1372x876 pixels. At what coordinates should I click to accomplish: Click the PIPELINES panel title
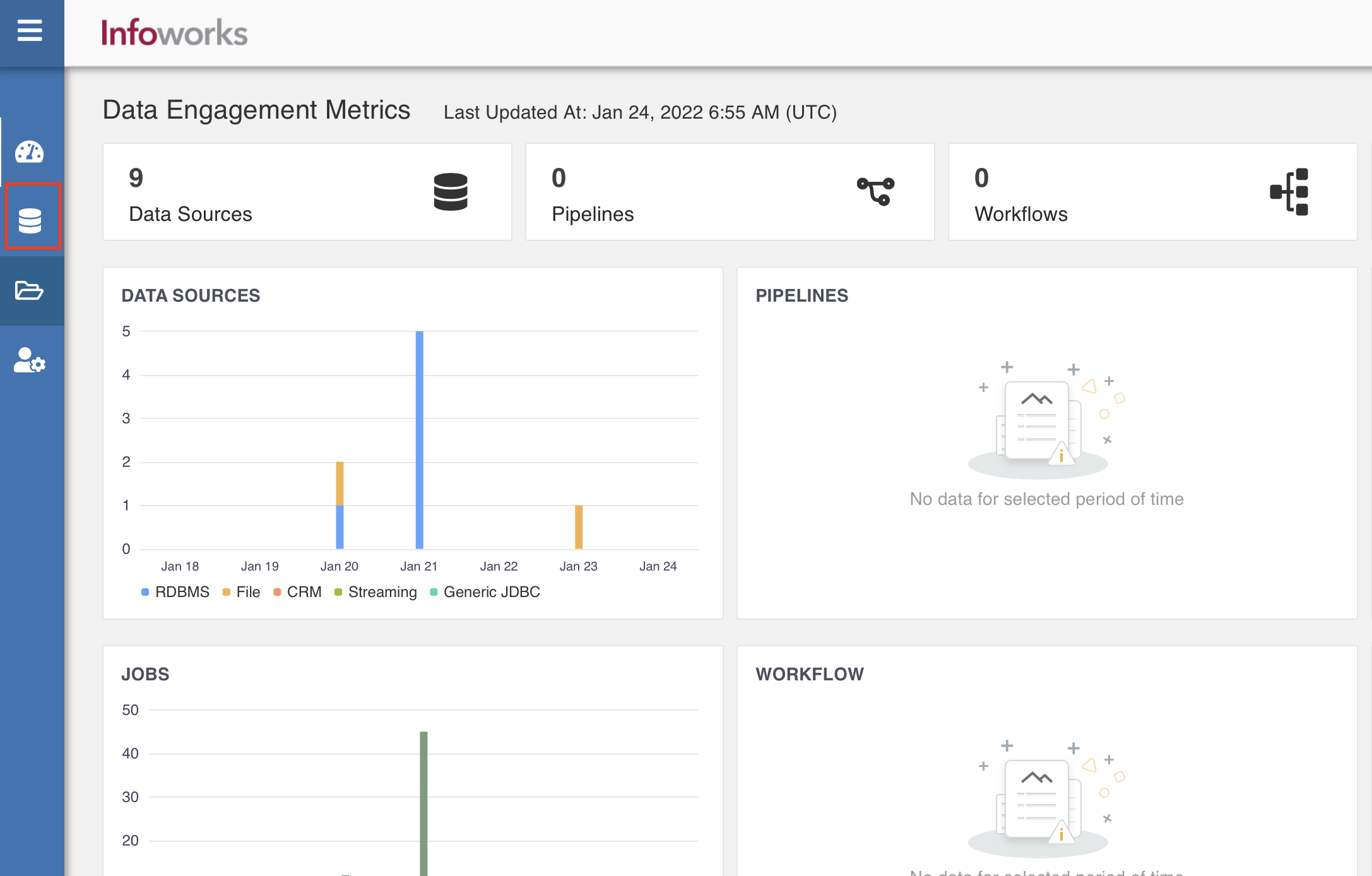click(x=802, y=295)
